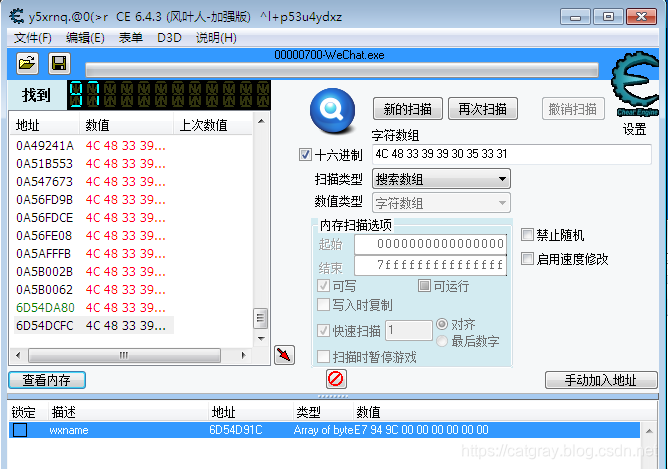Click the 00000700-WeChat.exe process label
This screenshot has width=668, height=469.
pyautogui.click(x=329, y=55)
